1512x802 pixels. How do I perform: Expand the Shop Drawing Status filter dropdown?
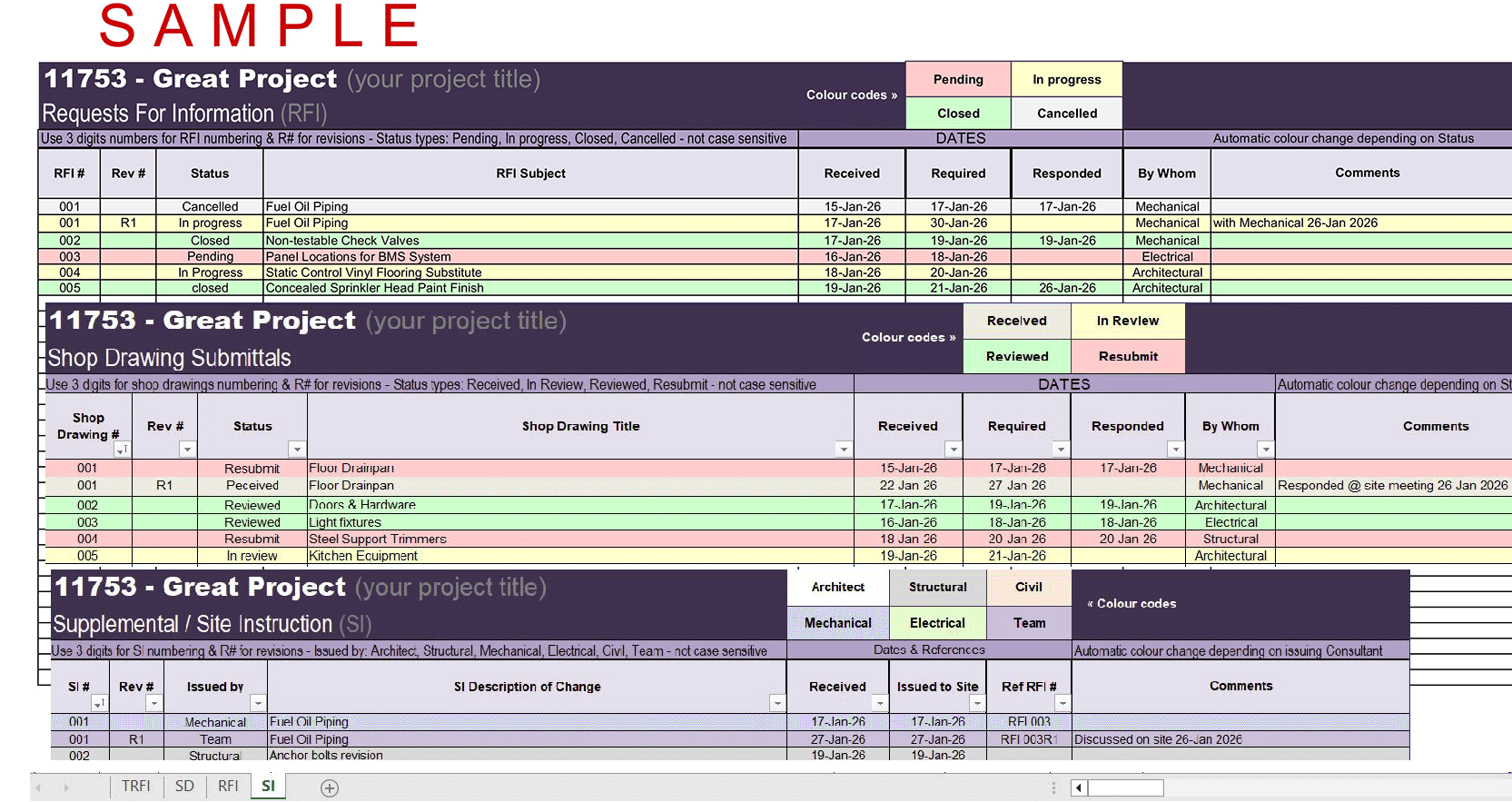click(296, 450)
